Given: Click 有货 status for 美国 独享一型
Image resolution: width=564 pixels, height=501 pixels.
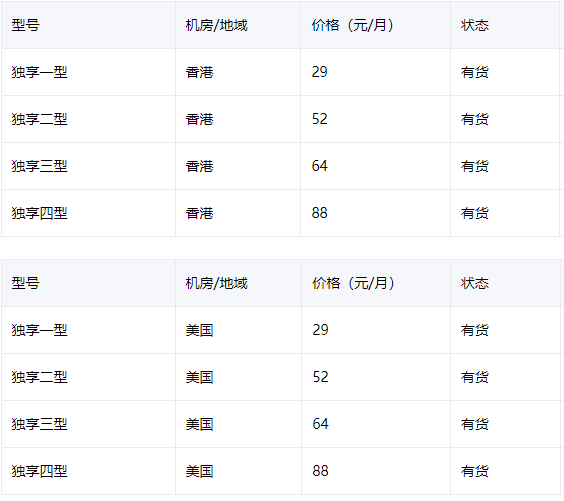Looking at the screenshot, I should click(474, 330).
